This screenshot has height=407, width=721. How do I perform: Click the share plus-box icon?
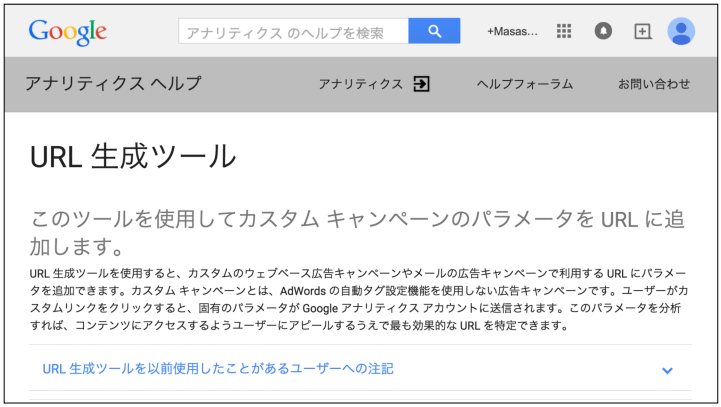pos(642,31)
